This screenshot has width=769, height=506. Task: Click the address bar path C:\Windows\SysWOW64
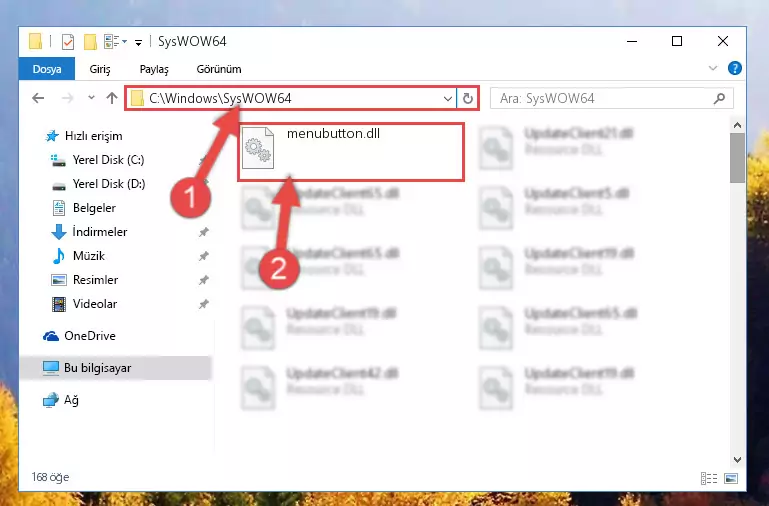pos(220,99)
